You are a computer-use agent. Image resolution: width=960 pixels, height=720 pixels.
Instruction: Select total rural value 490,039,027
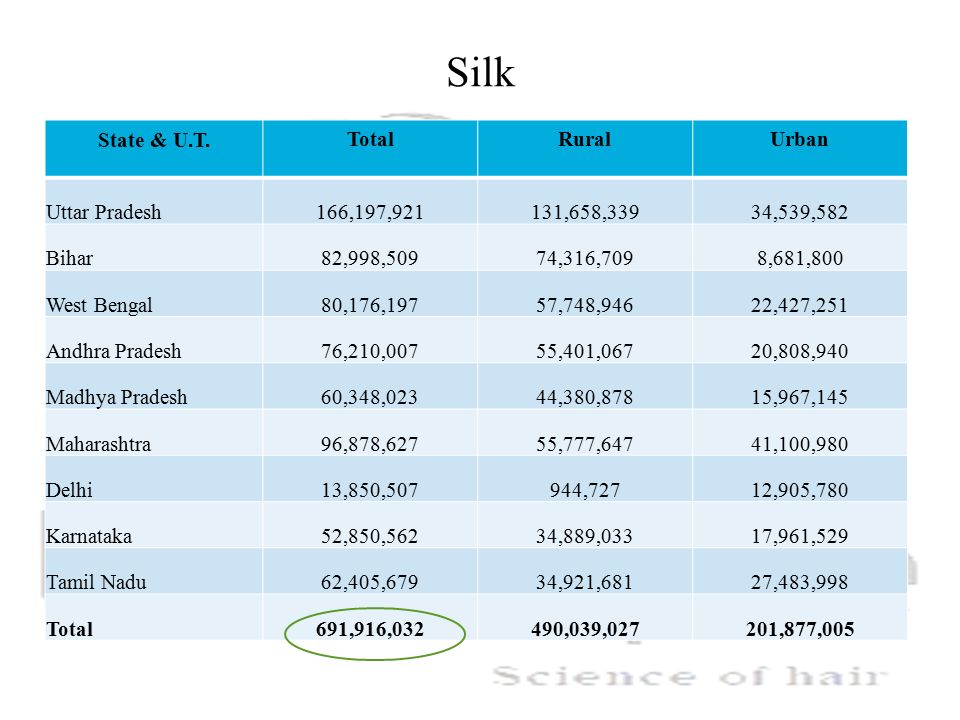pyautogui.click(x=585, y=629)
